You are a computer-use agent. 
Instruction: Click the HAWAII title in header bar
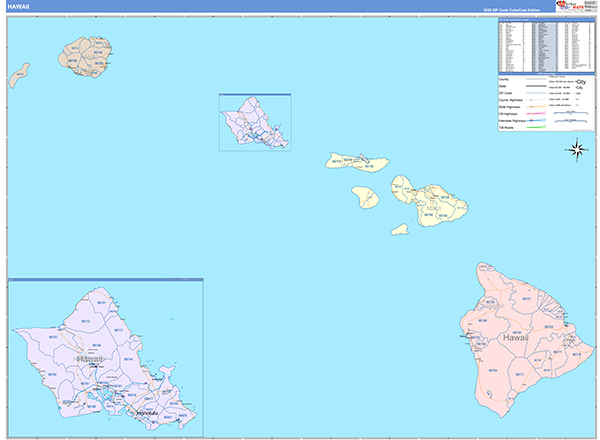(x=19, y=7)
